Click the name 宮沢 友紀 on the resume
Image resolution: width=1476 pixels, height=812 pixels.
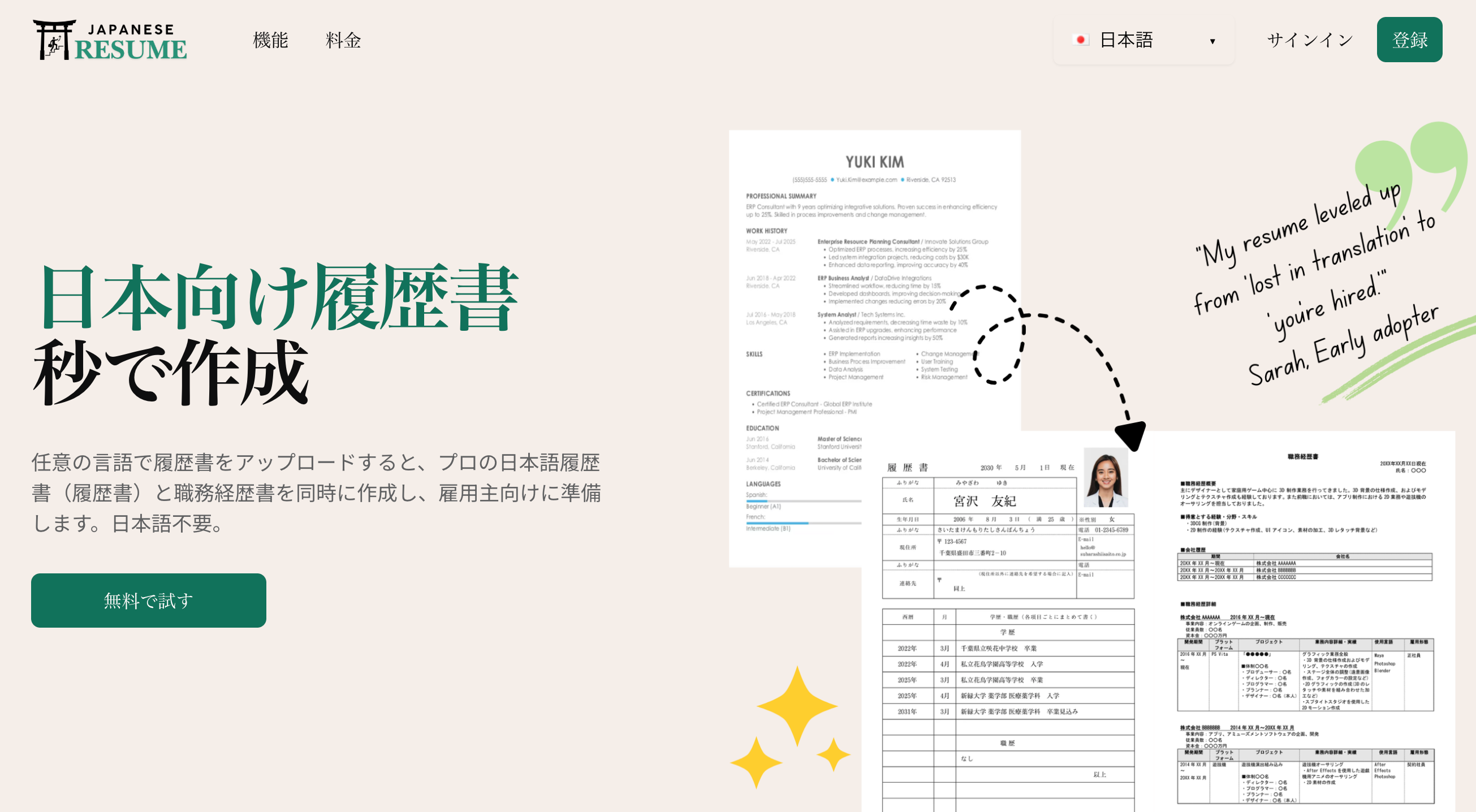click(985, 501)
